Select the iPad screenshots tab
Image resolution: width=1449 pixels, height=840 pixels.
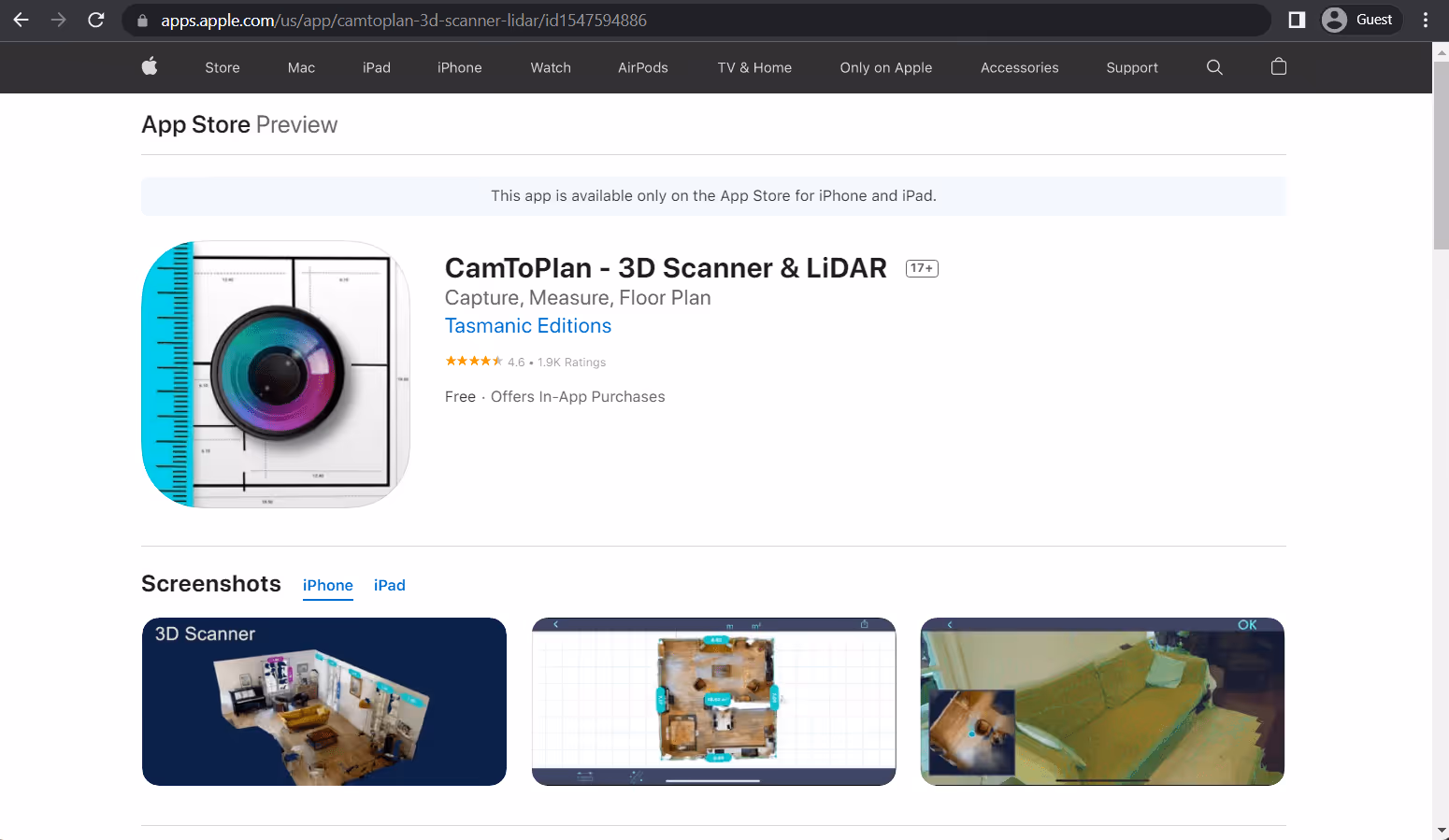coord(390,586)
